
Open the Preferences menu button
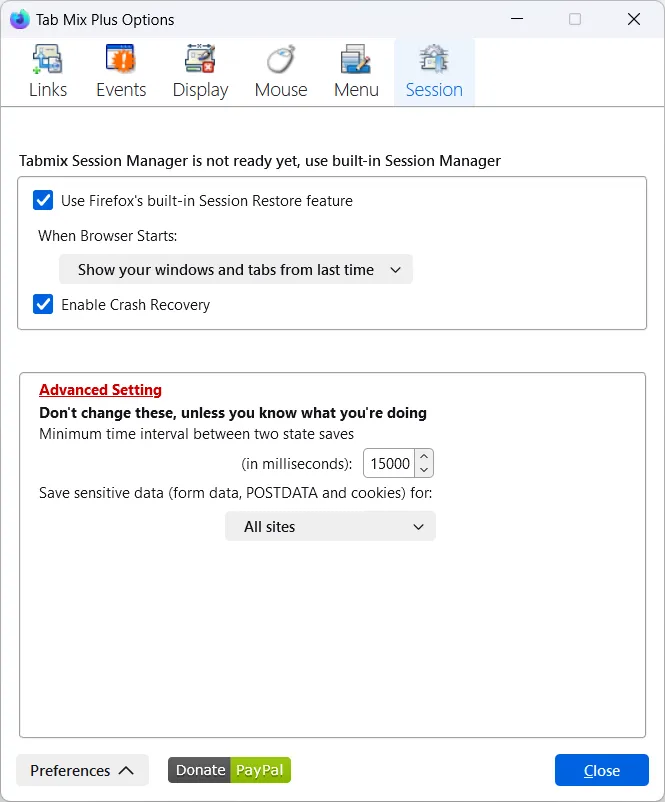tap(82, 770)
